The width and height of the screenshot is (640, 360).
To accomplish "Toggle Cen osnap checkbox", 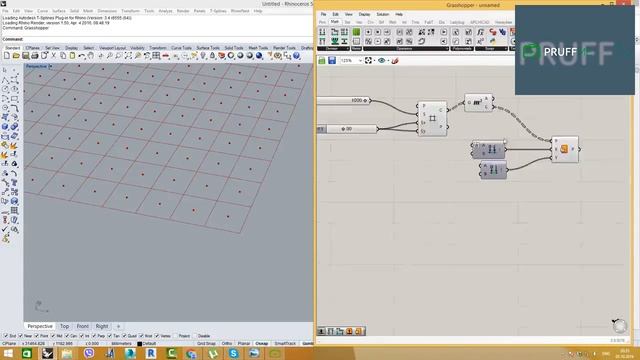I will click(67, 336).
